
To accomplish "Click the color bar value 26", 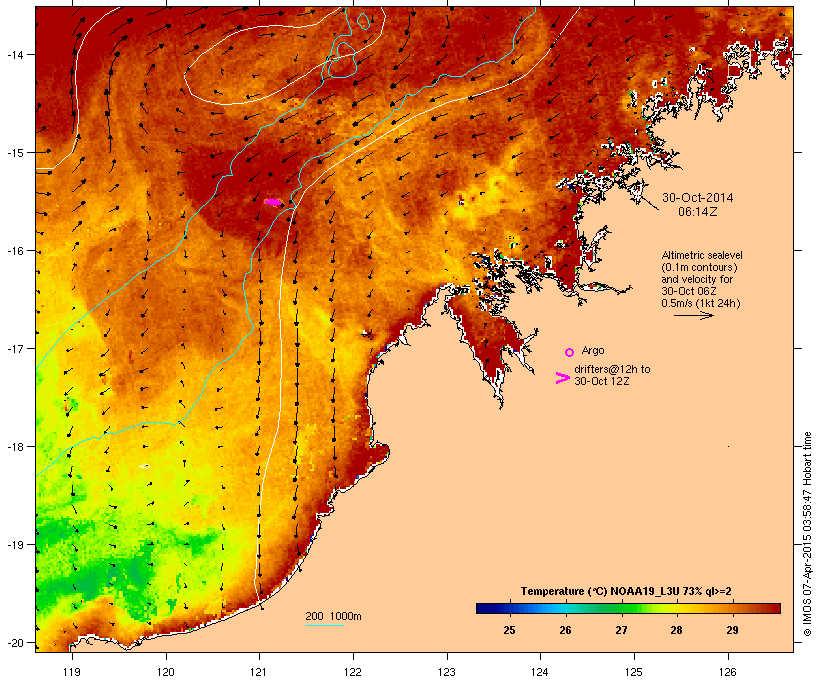I will pyautogui.click(x=565, y=630).
